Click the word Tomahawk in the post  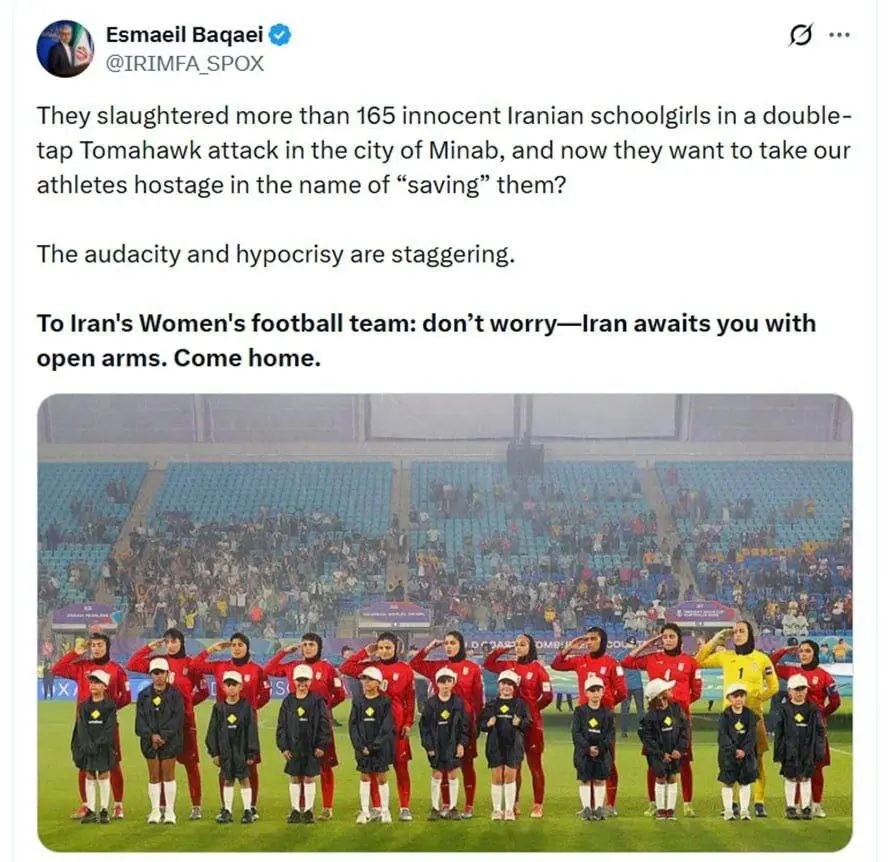pos(140,150)
